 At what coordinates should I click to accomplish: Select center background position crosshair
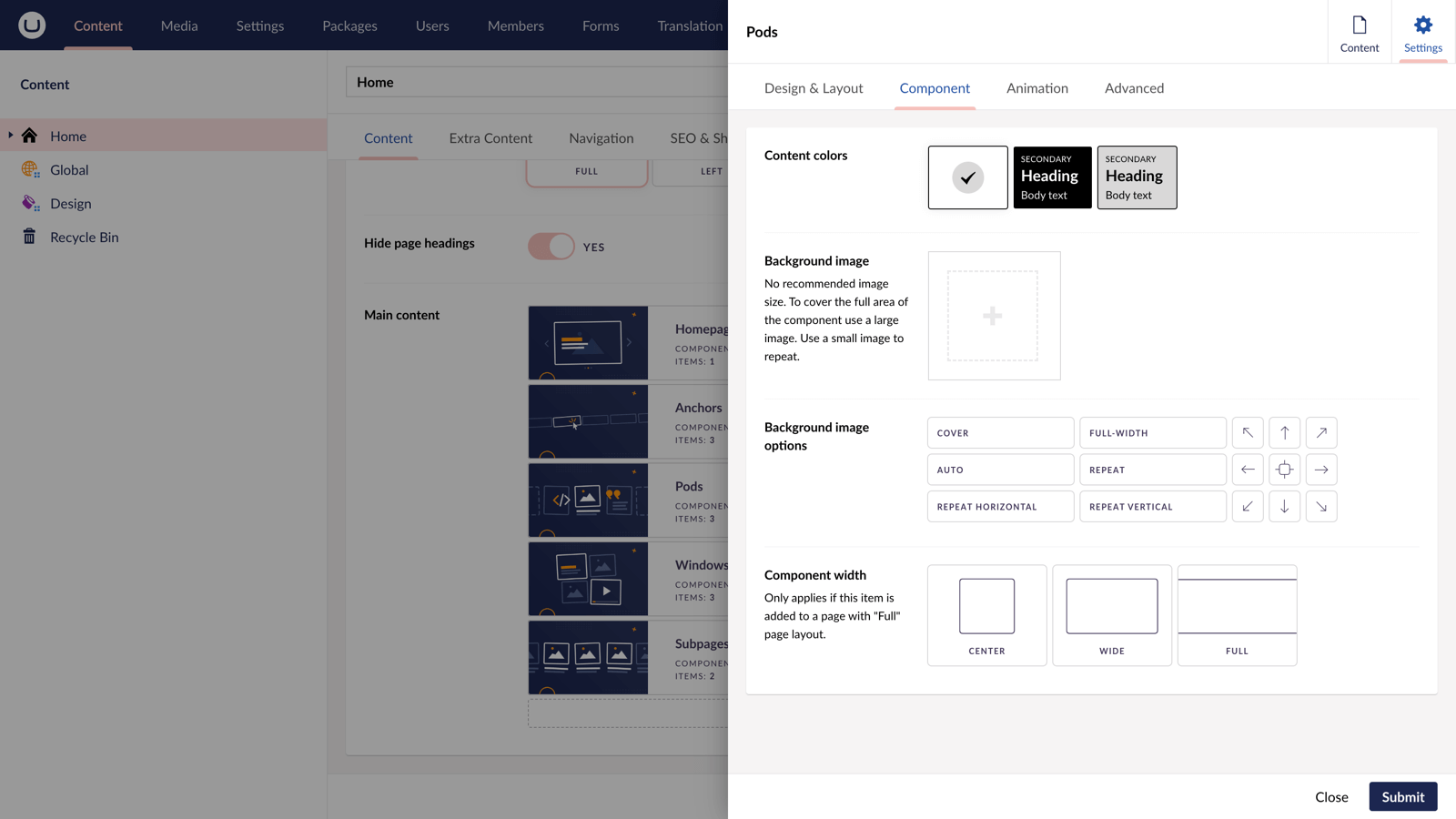pyautogui.click(x=1284, y=470)
